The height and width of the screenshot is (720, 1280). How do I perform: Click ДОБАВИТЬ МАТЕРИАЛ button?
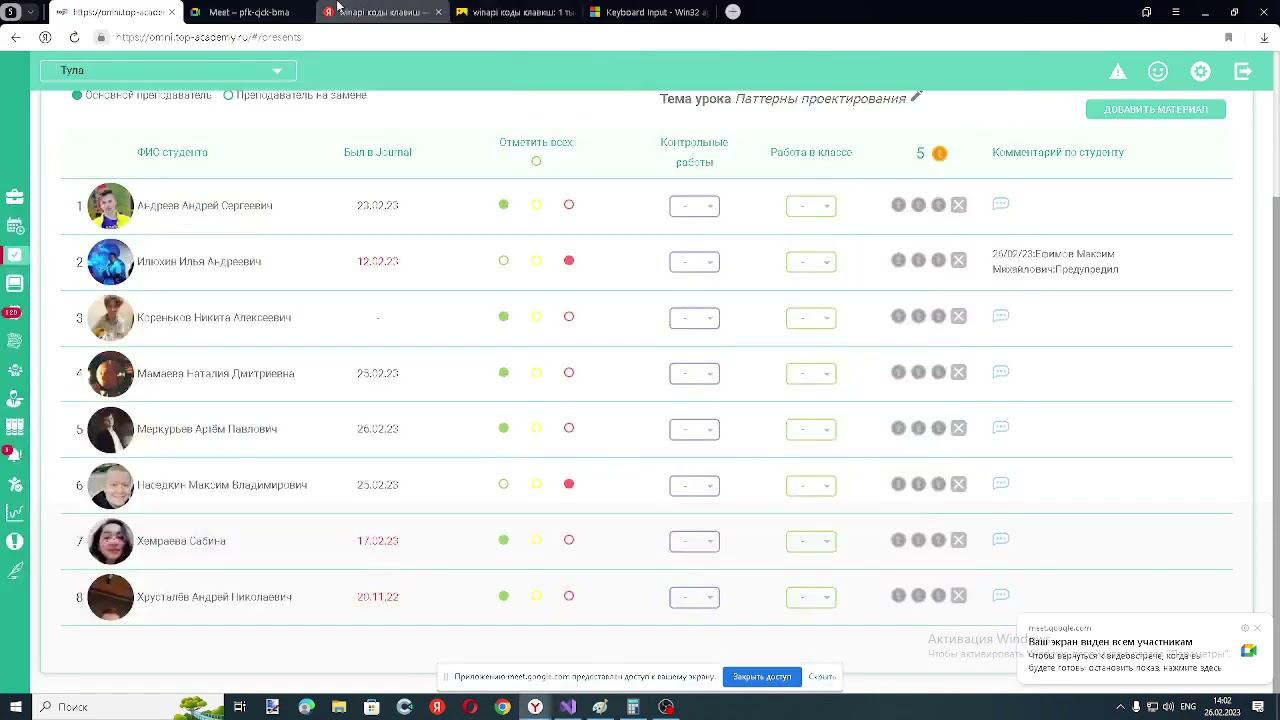[x=1156, y=109]
